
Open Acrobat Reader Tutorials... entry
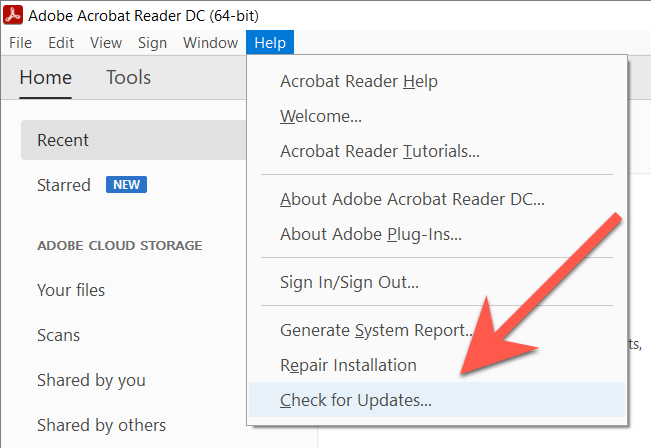tap(437, 151)
